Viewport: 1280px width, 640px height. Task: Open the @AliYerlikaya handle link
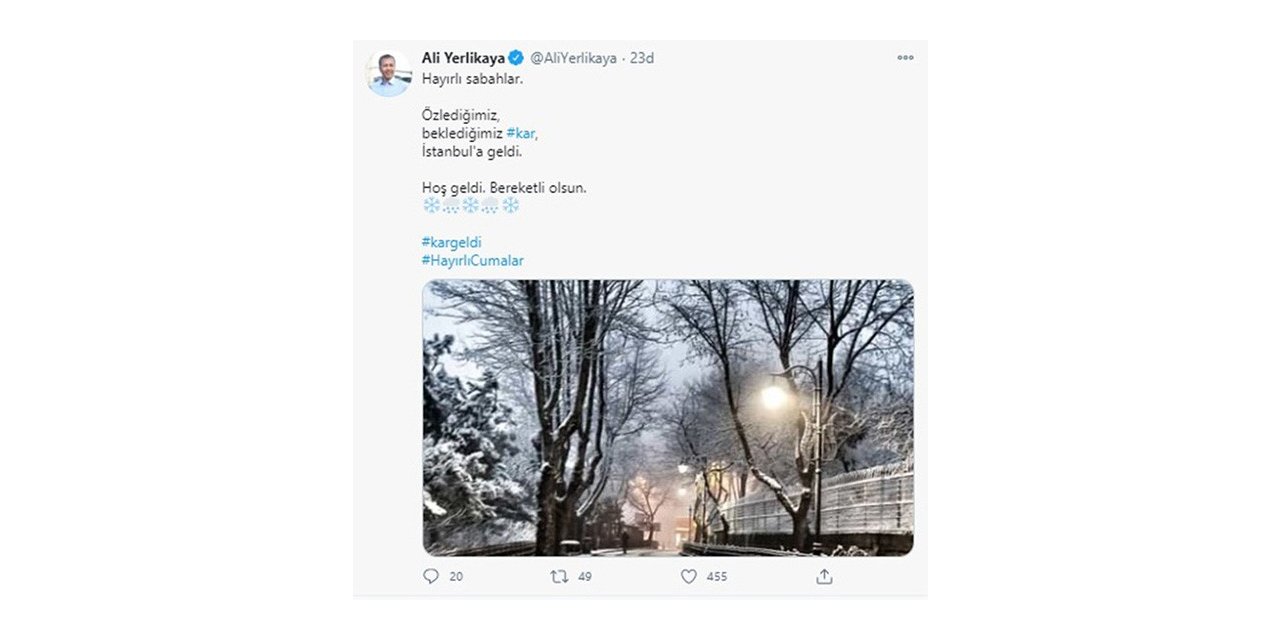[573, 58]
